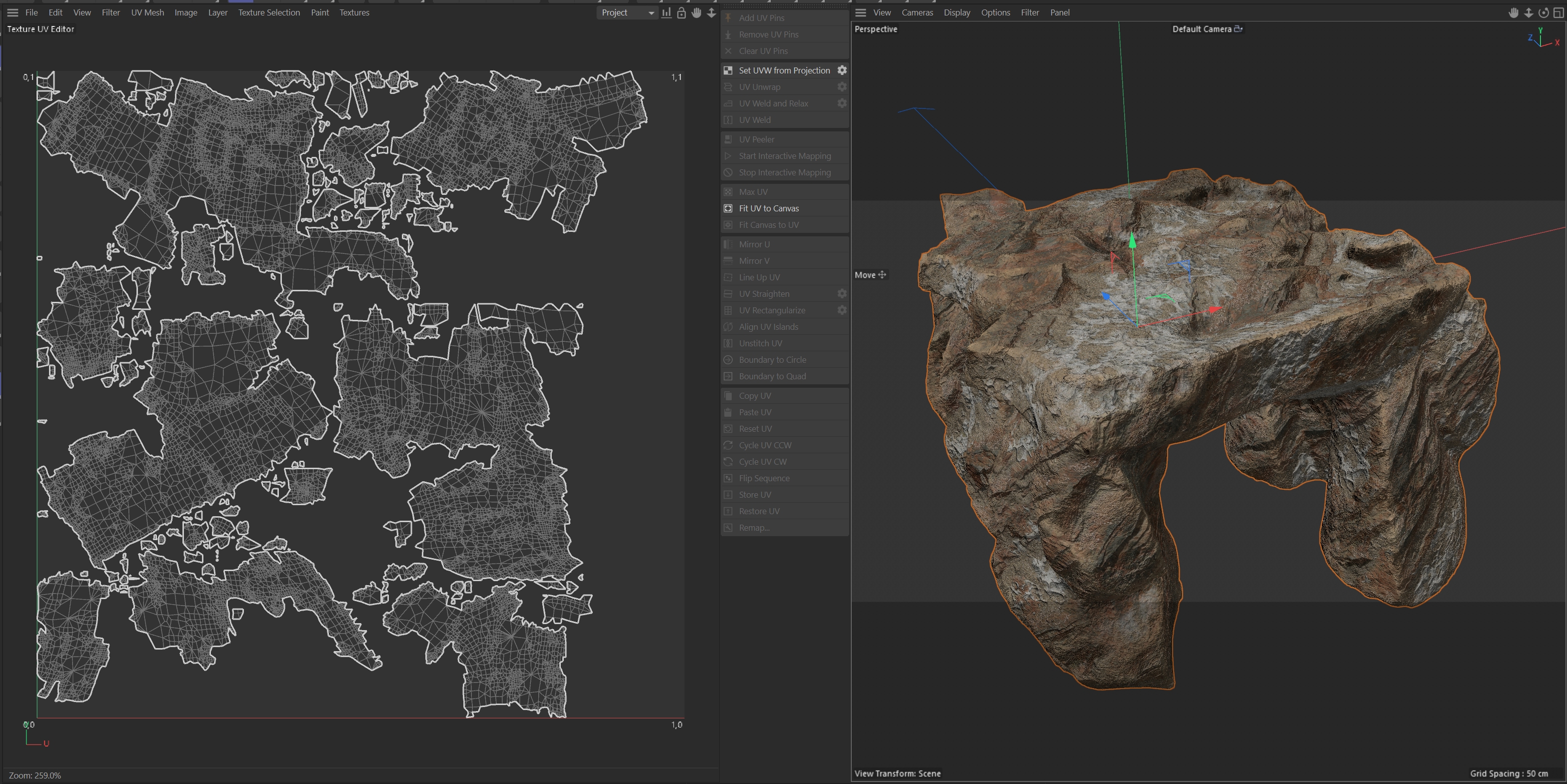Toggle the lock icon in UV editor header
The width and height of the screenshot is (1567, 784).
[x=681, y=13]
